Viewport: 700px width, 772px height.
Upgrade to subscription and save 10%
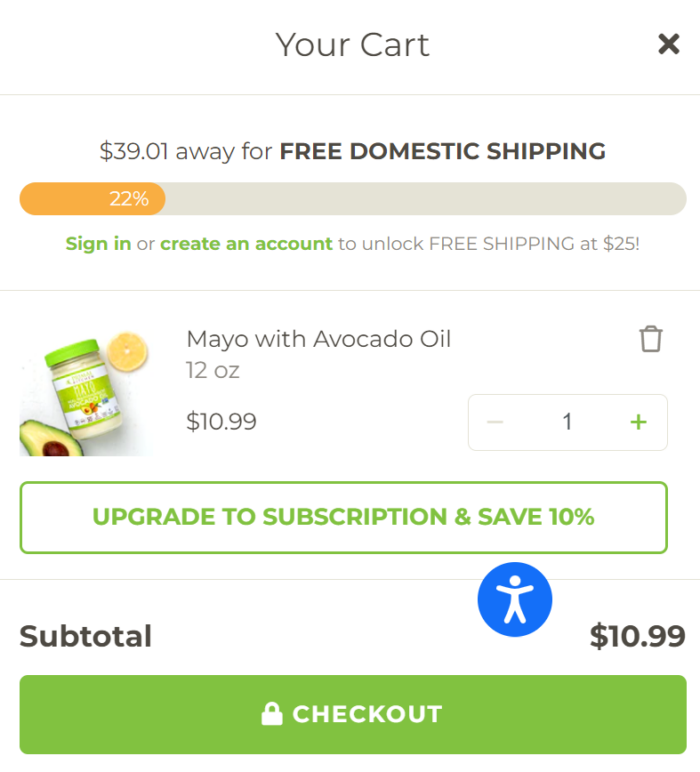pos(344,517)
